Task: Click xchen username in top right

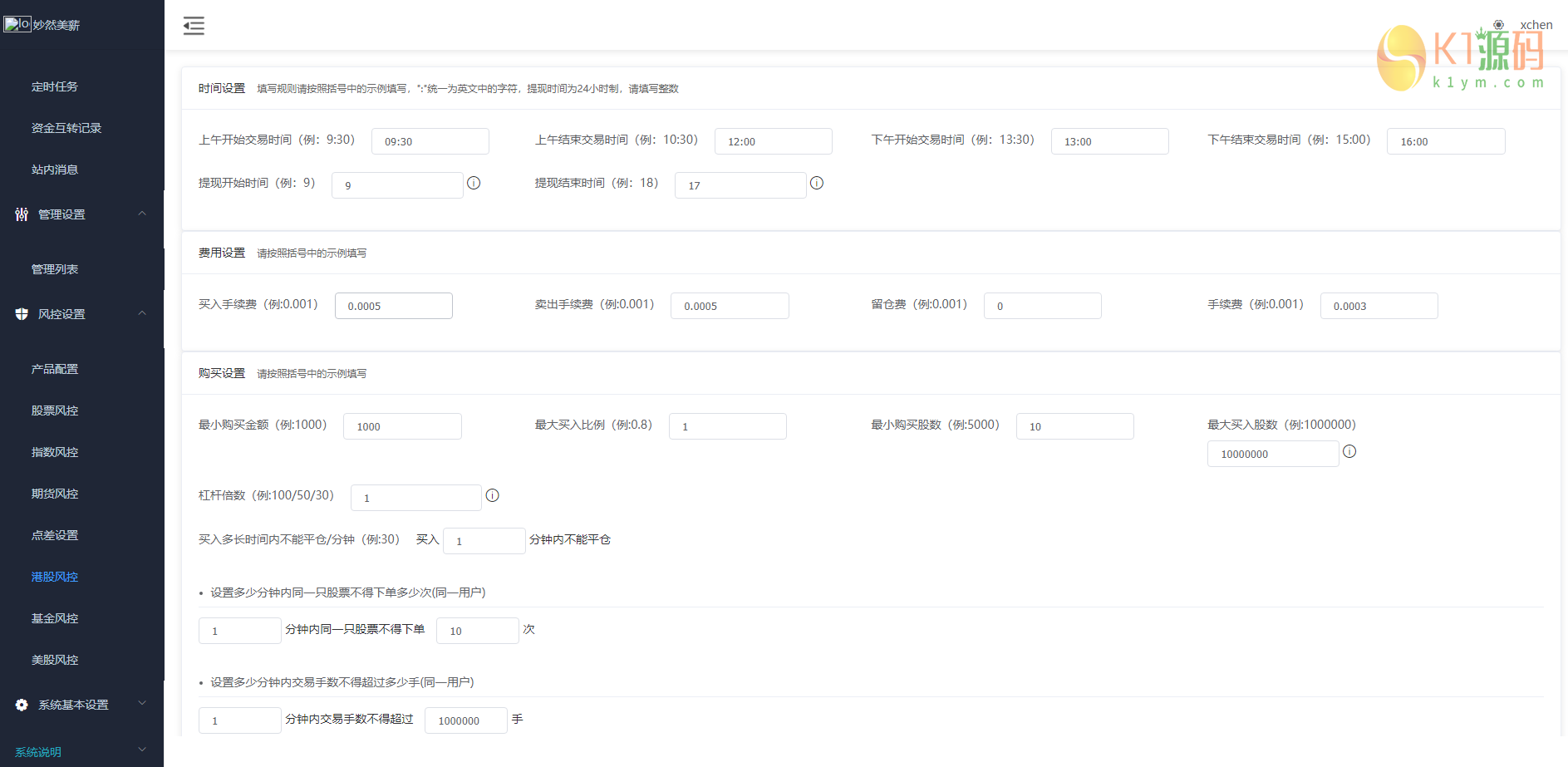Action: 1536,25
